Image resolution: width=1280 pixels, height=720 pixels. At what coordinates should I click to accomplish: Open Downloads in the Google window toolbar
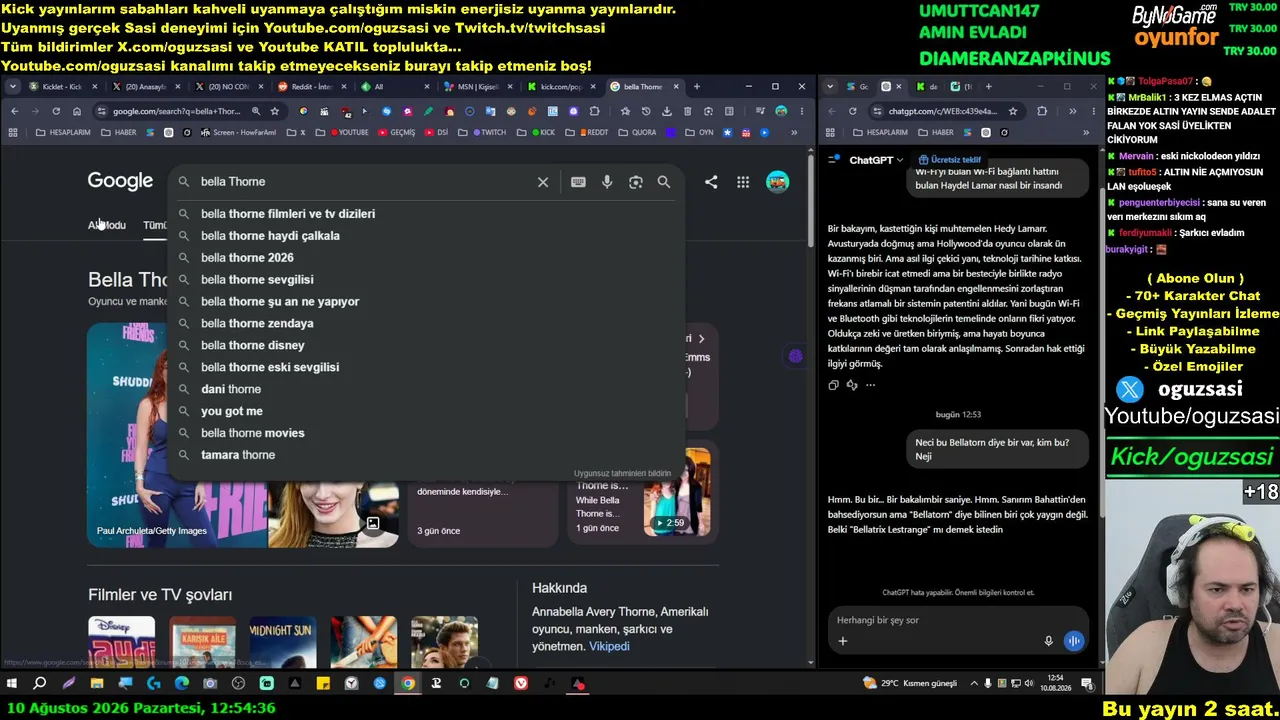pos(667,111)
